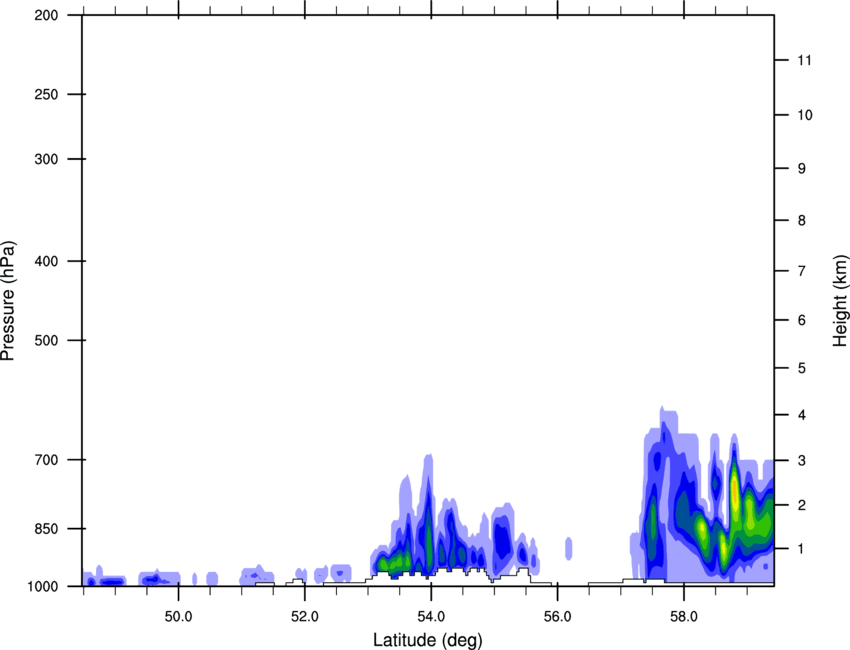This screenshot has height=650, width=850.
Task: Click height tick label 11
Action: (805, 60)
